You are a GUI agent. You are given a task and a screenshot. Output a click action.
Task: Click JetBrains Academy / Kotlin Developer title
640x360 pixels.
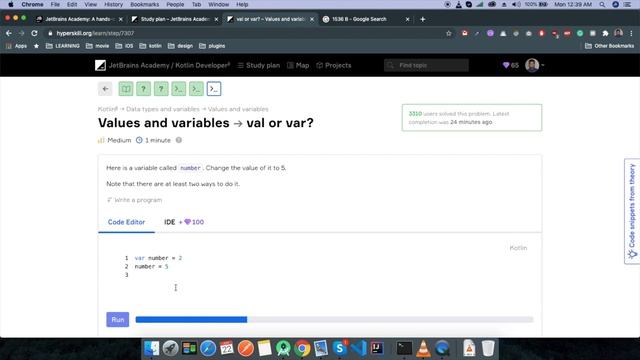[x=169, y=65]
